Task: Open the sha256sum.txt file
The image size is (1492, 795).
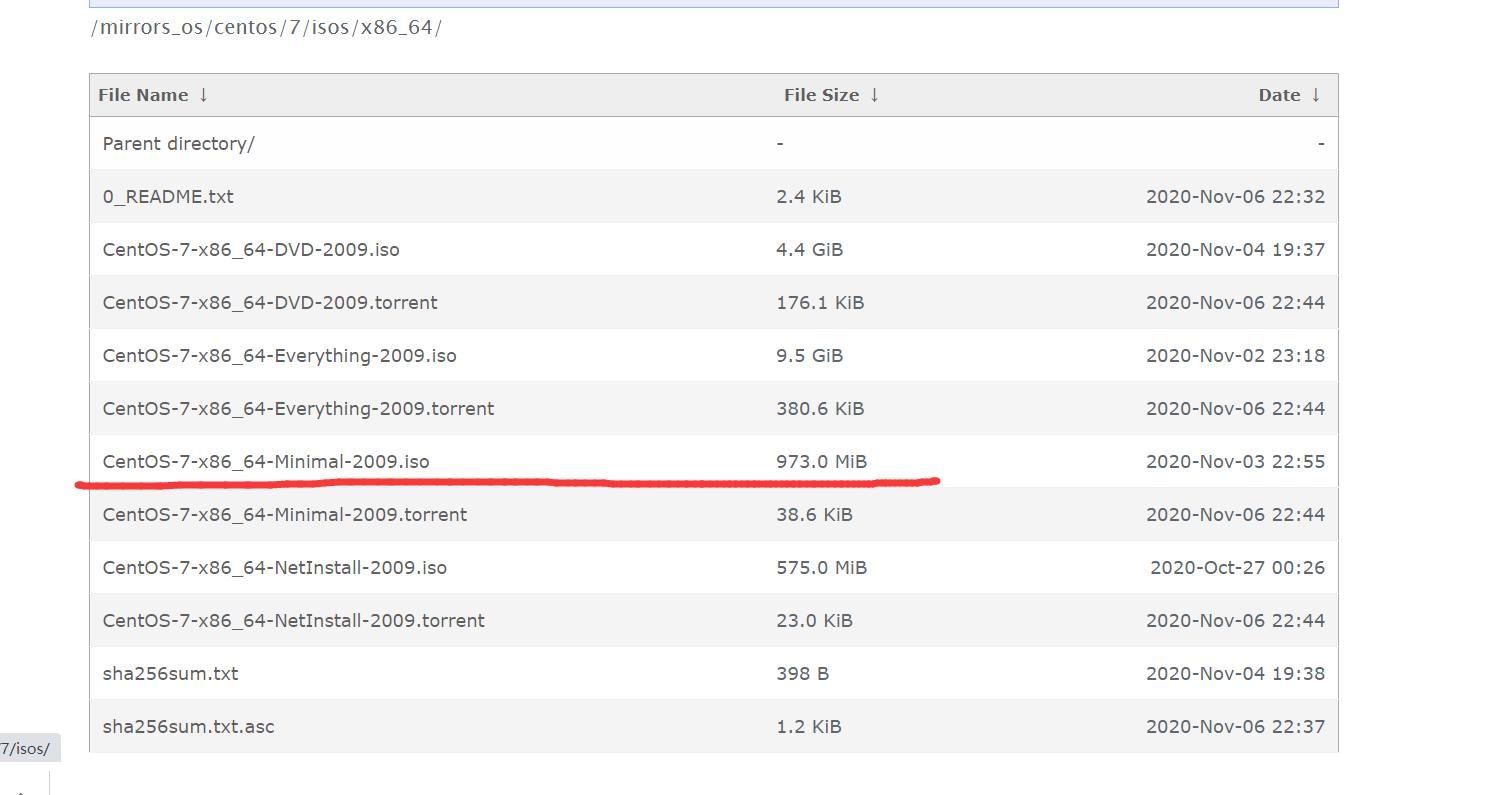Action: pos(171,674)
